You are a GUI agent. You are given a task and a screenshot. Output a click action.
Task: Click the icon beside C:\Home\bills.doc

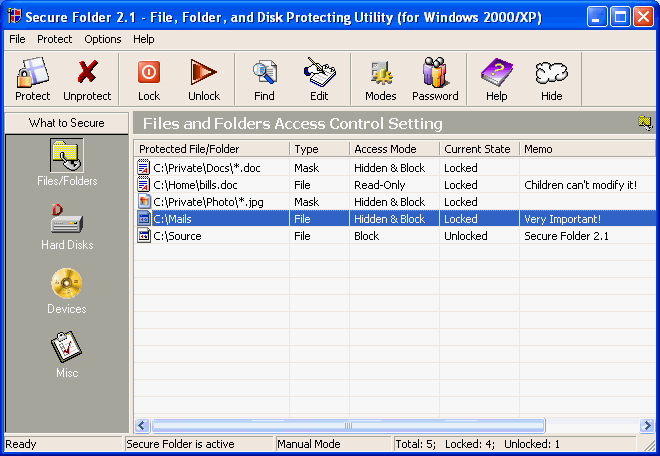click(144, 184)
